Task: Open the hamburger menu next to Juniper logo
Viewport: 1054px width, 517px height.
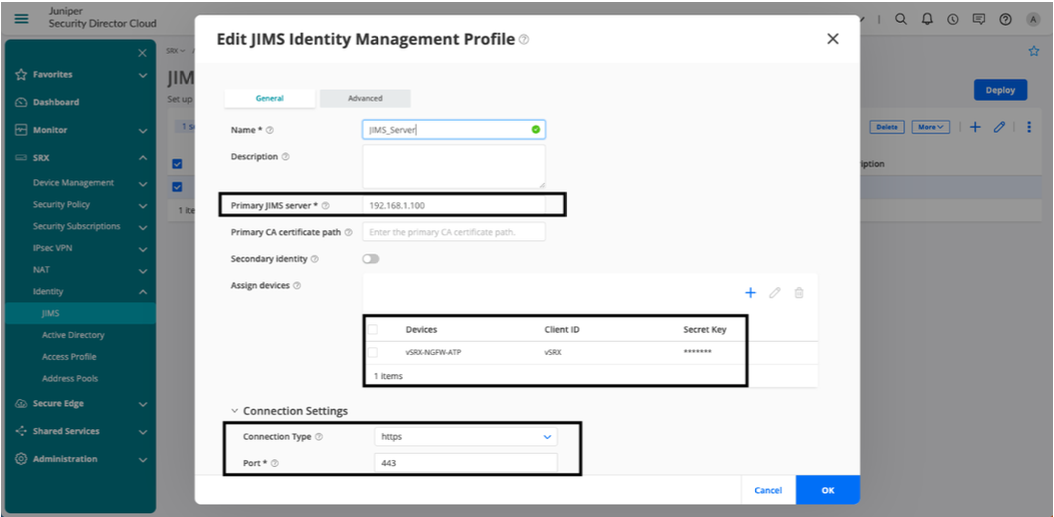Action: click(x=21, y=18)
